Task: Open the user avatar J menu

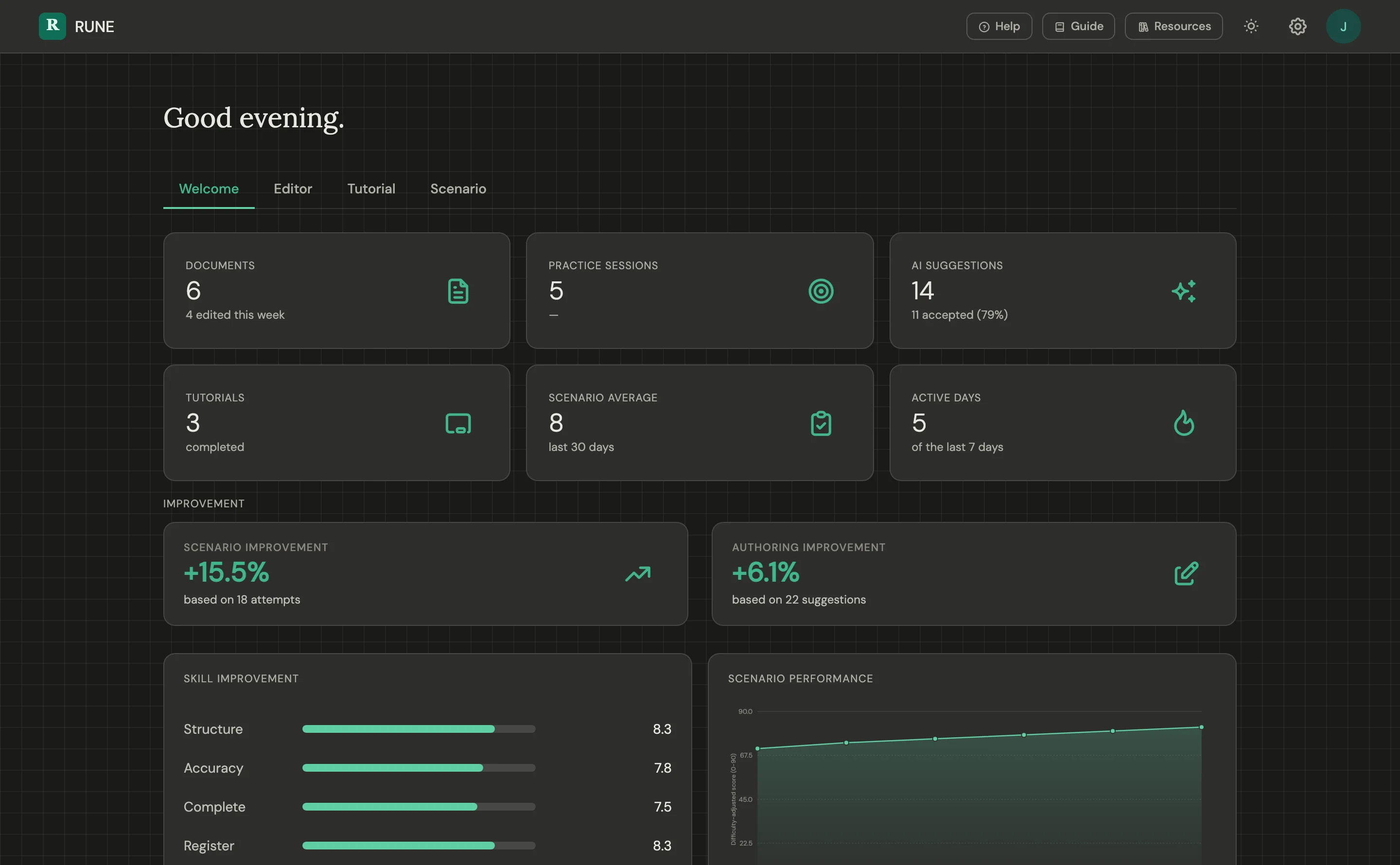Action: pyautogui.click(x=1343, y=26)
